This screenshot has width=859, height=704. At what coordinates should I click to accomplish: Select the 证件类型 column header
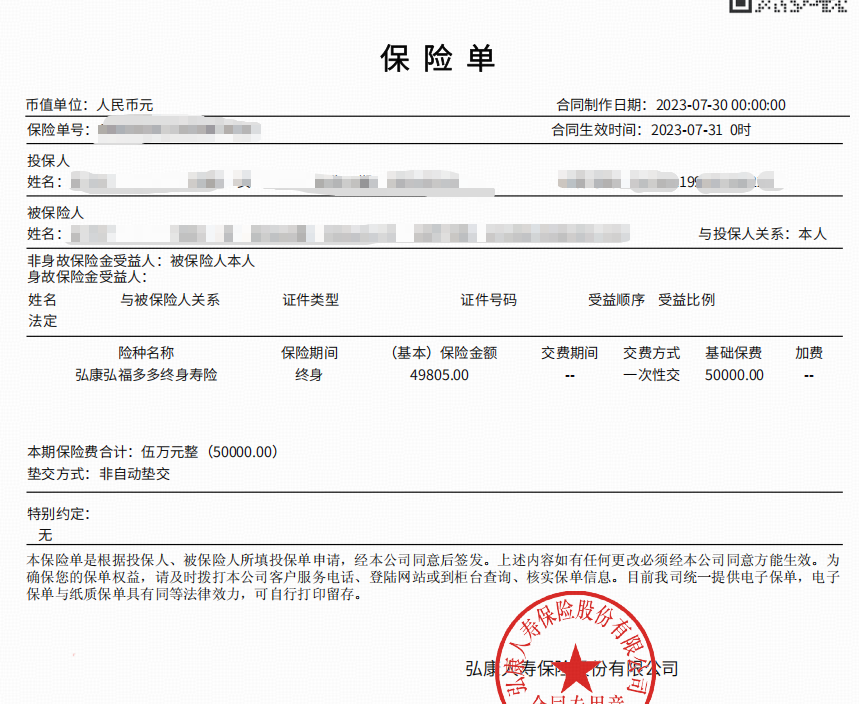pyautogui.click(x=311, y=300)
